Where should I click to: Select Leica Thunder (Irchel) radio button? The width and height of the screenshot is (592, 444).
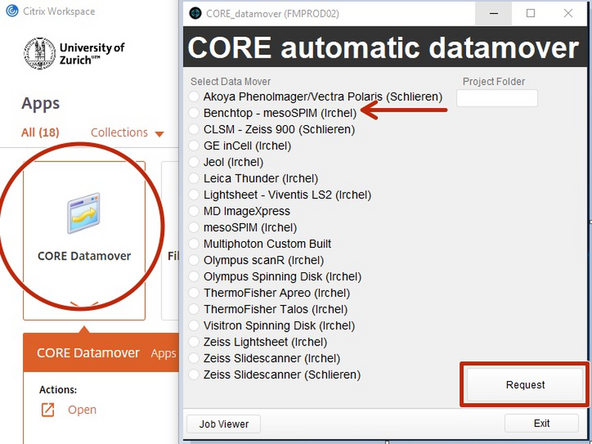pos(194,178)
